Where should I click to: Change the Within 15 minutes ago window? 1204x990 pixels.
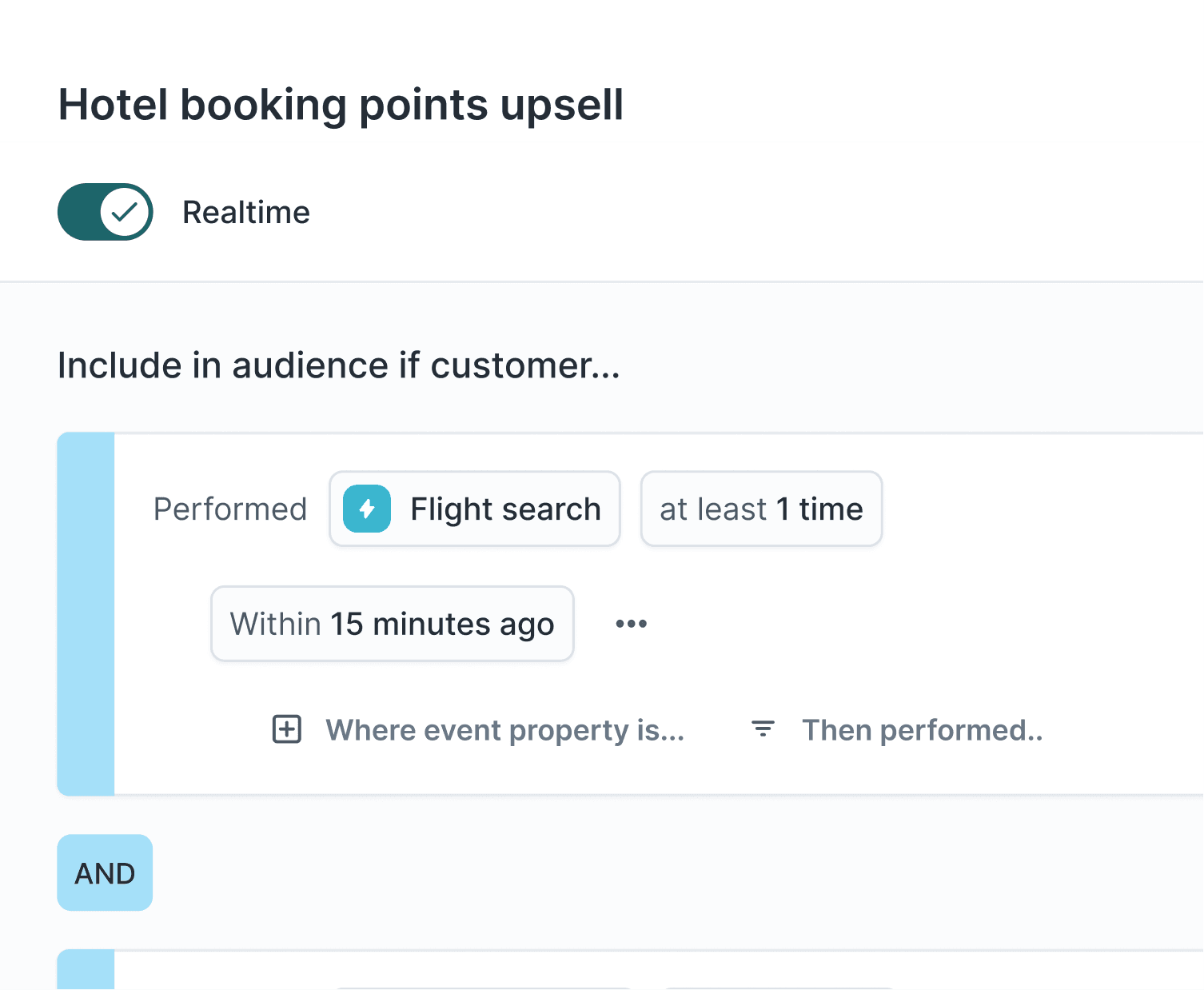coord(392,624)
